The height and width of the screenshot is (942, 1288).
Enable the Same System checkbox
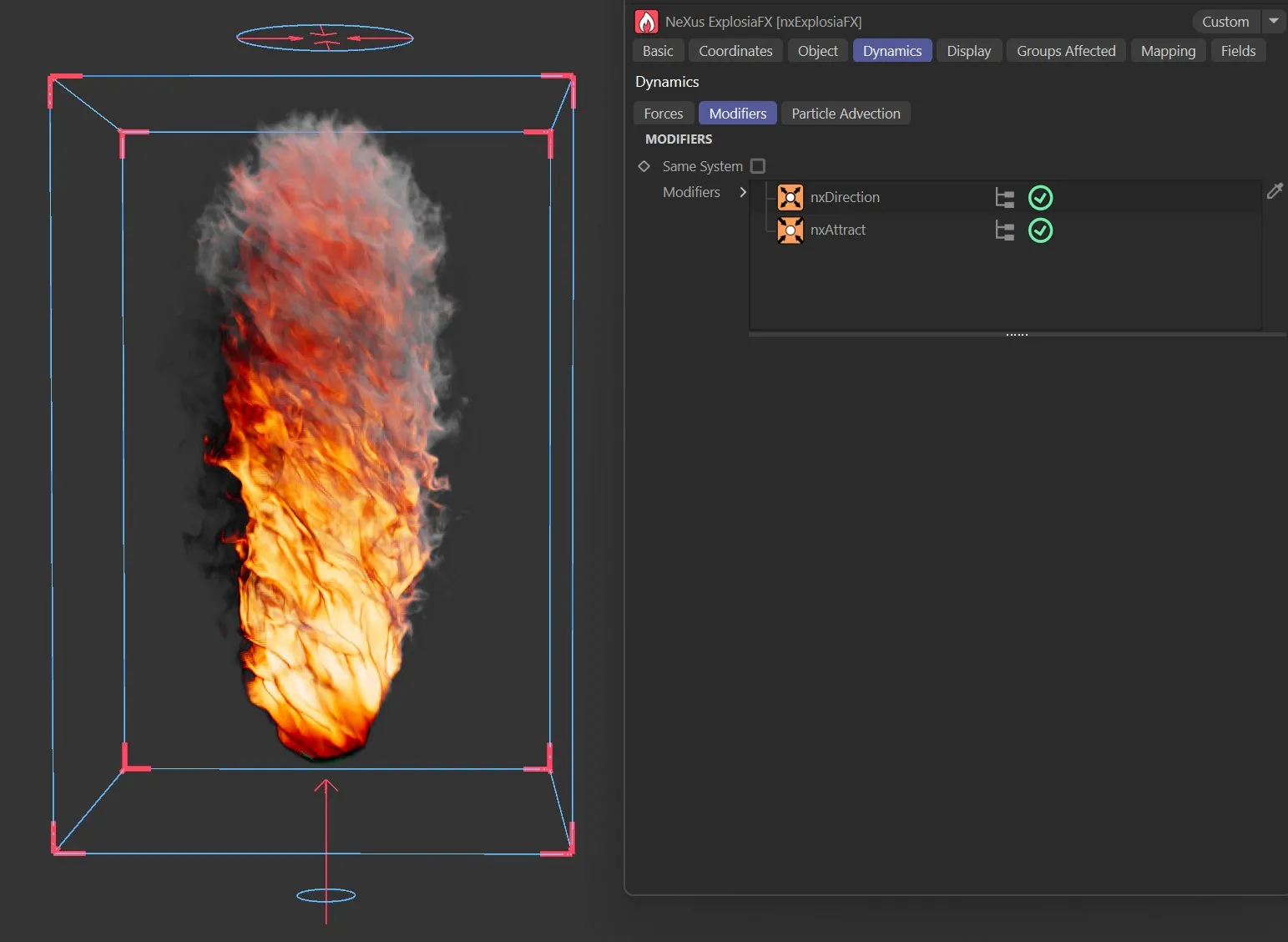click(x=757, y=166)
